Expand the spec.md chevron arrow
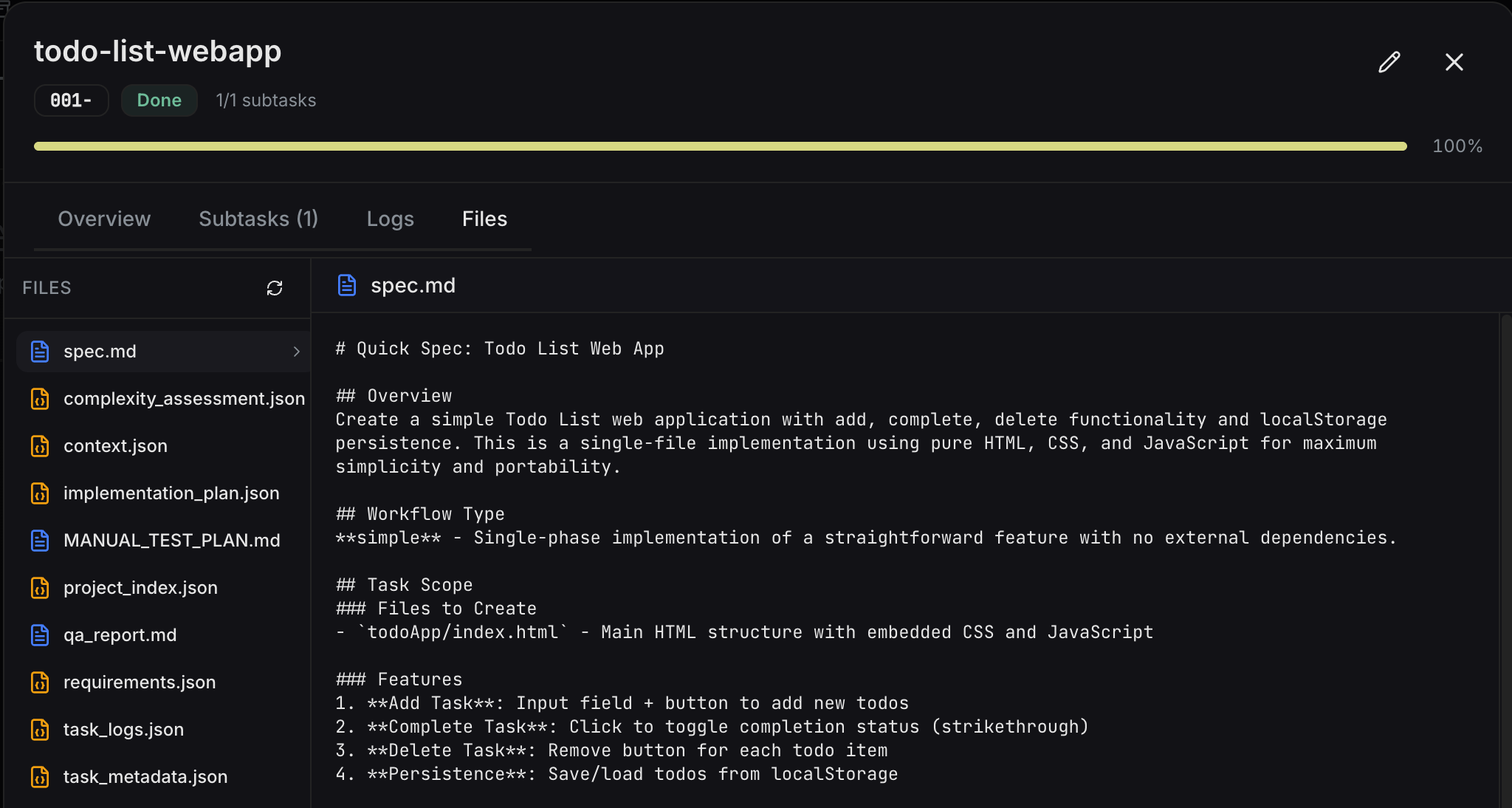1512x808 pixels. tap(296, 352)
